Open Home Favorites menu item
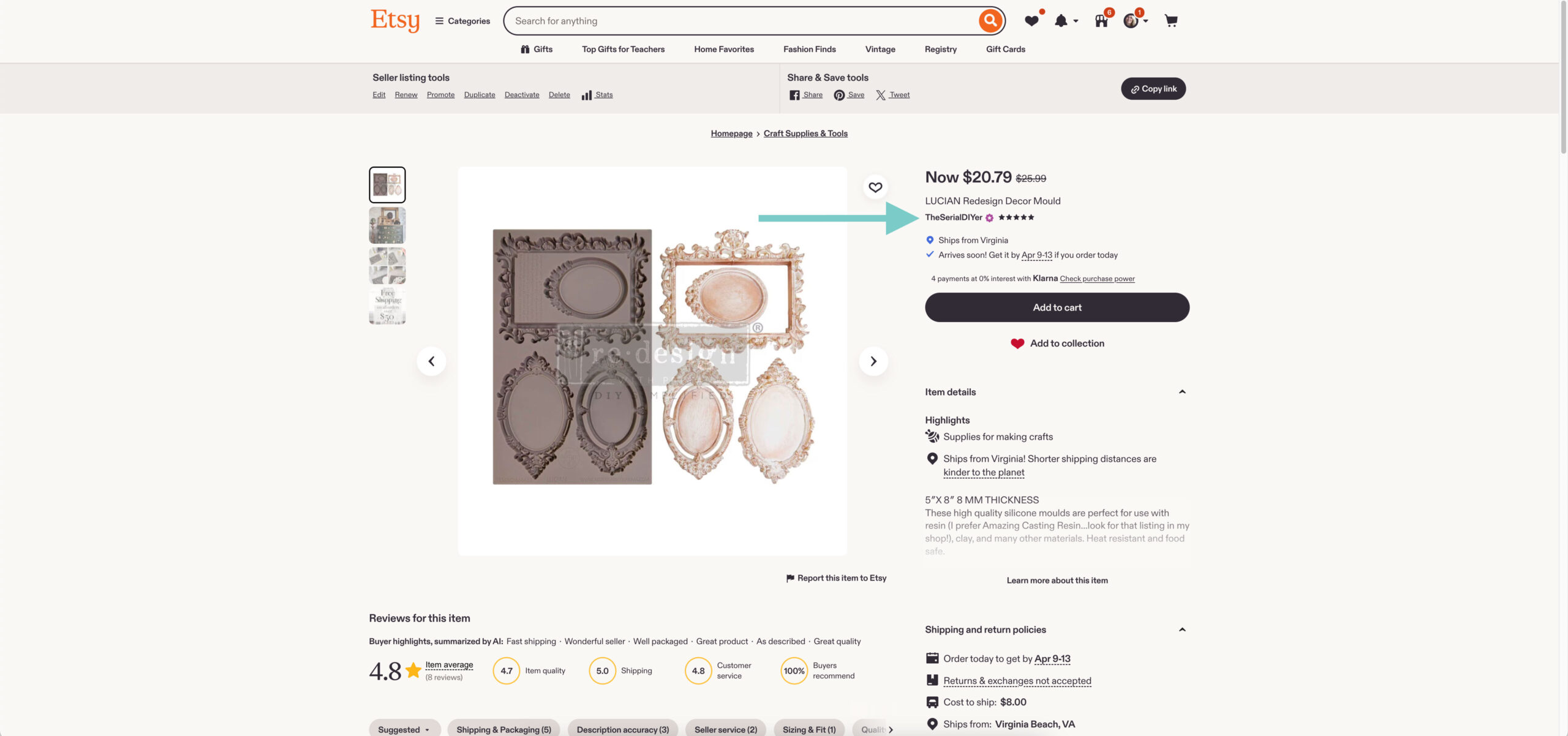This screenshot has width=1568, height=736. pos(724,49)
